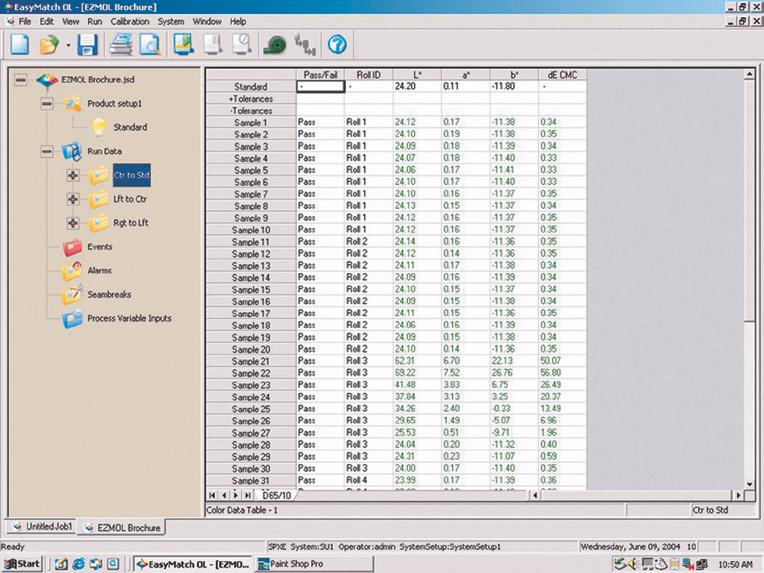Click the New document toolbar icon
764x573 pixels.
(20, 45)
